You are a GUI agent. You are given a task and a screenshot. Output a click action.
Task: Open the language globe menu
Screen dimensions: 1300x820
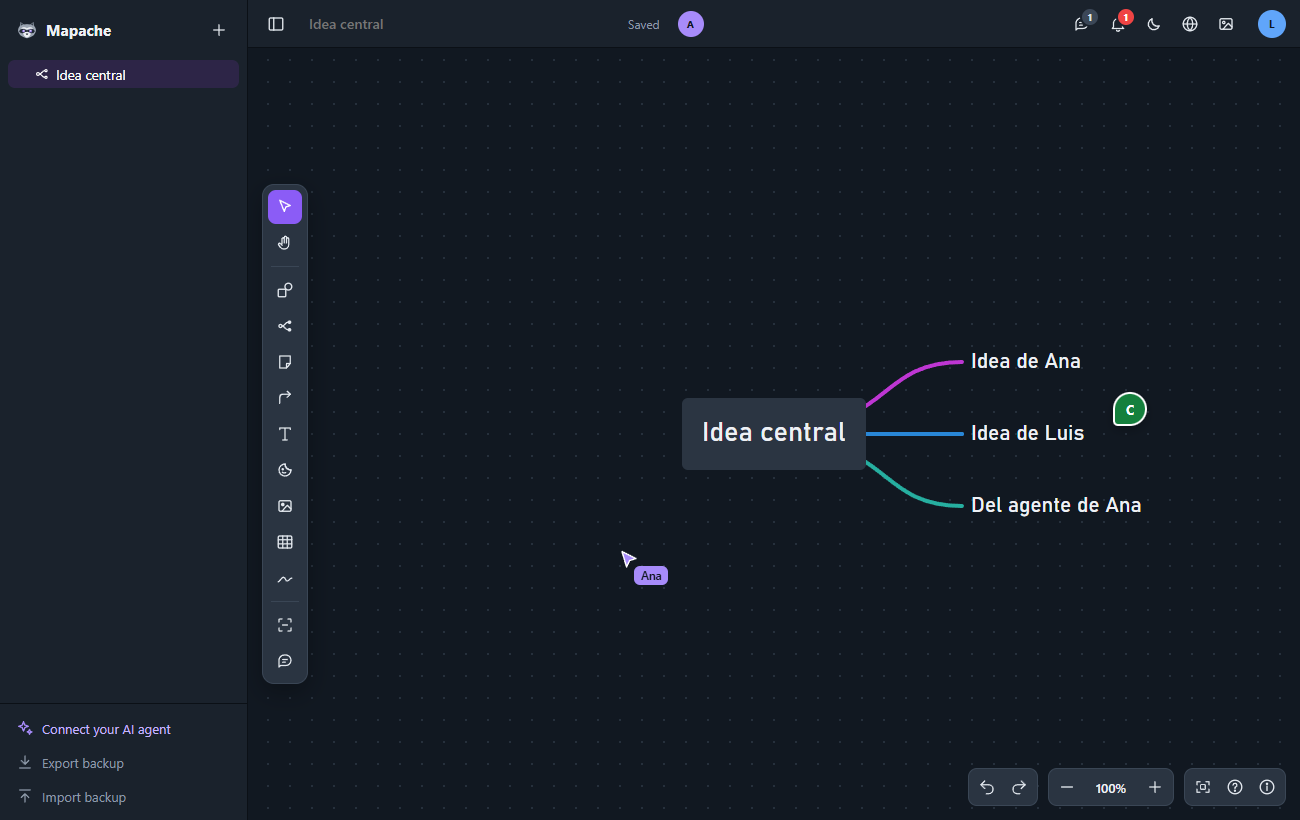1190,24
